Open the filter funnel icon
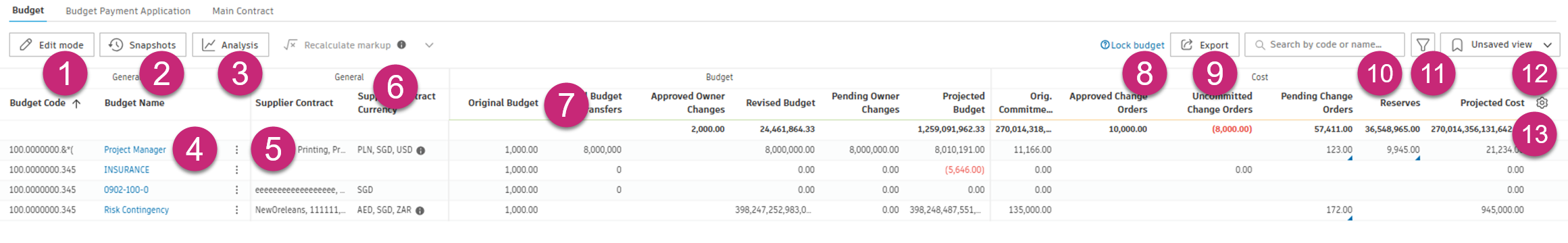Screen dimensions: 1568x243 click(1423, 45)
